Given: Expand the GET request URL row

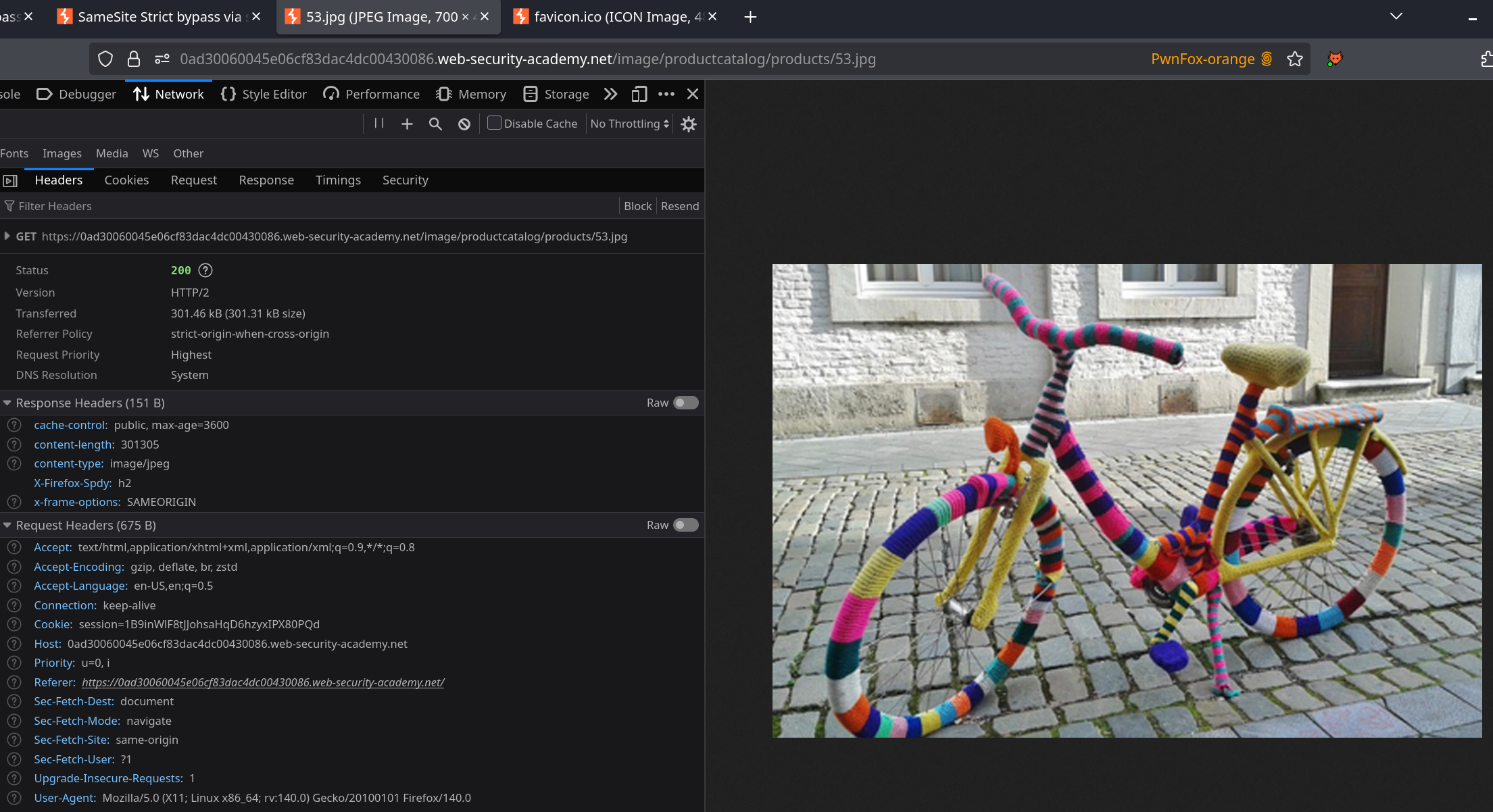Looking at the screenshot, I should tap(7, 236).
